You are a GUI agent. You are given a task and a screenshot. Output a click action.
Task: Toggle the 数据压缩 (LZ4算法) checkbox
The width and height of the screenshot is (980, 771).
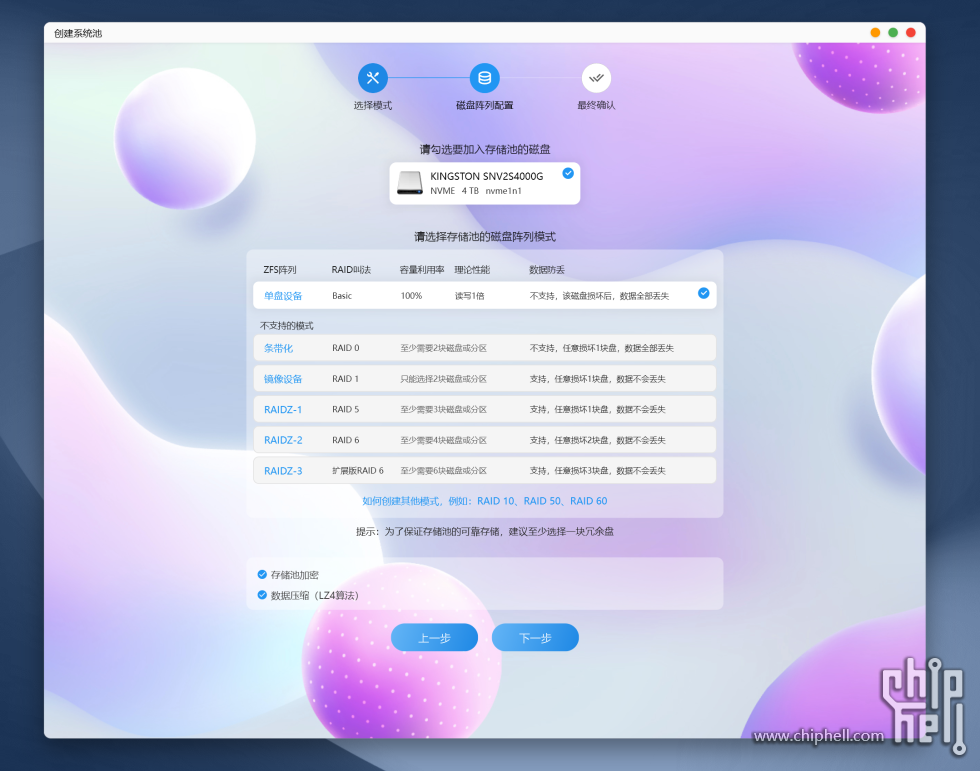tap(262, 595)
